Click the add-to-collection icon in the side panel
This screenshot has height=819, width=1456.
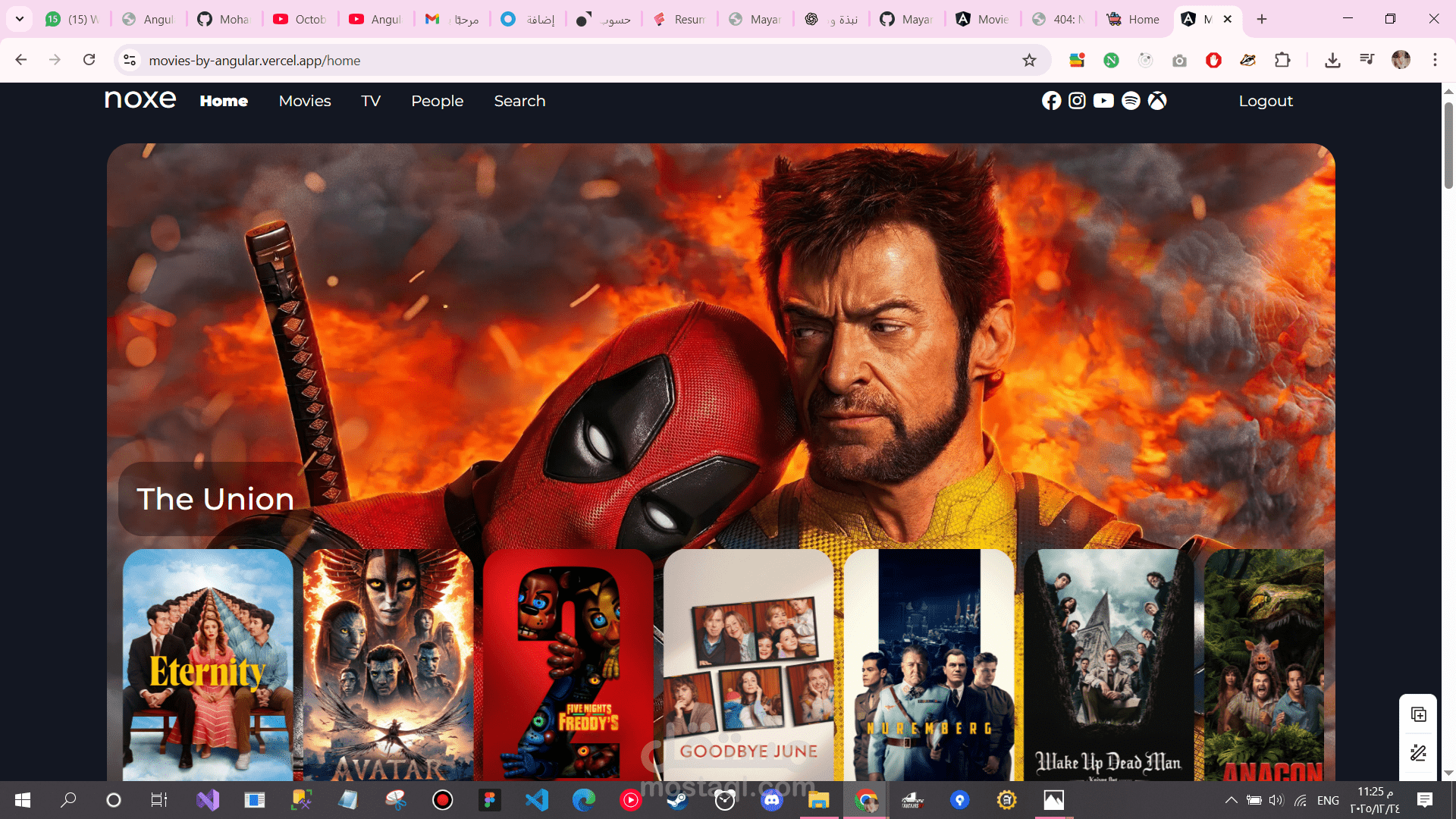(1418, 714)
